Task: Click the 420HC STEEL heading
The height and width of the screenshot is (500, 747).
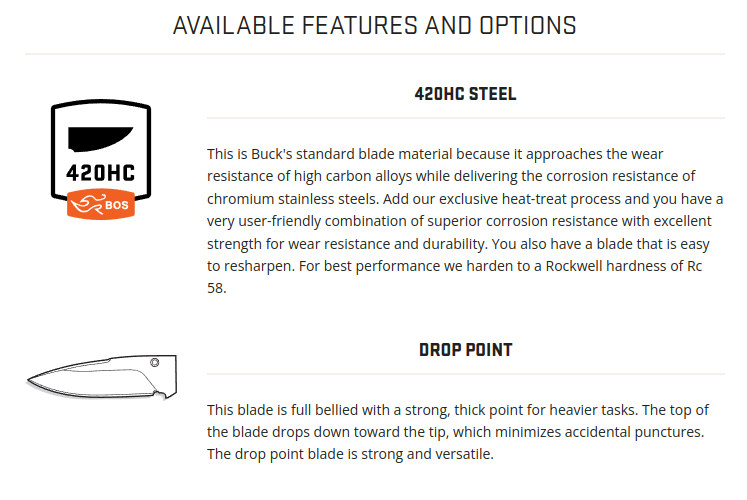Action: pos(465,94)
